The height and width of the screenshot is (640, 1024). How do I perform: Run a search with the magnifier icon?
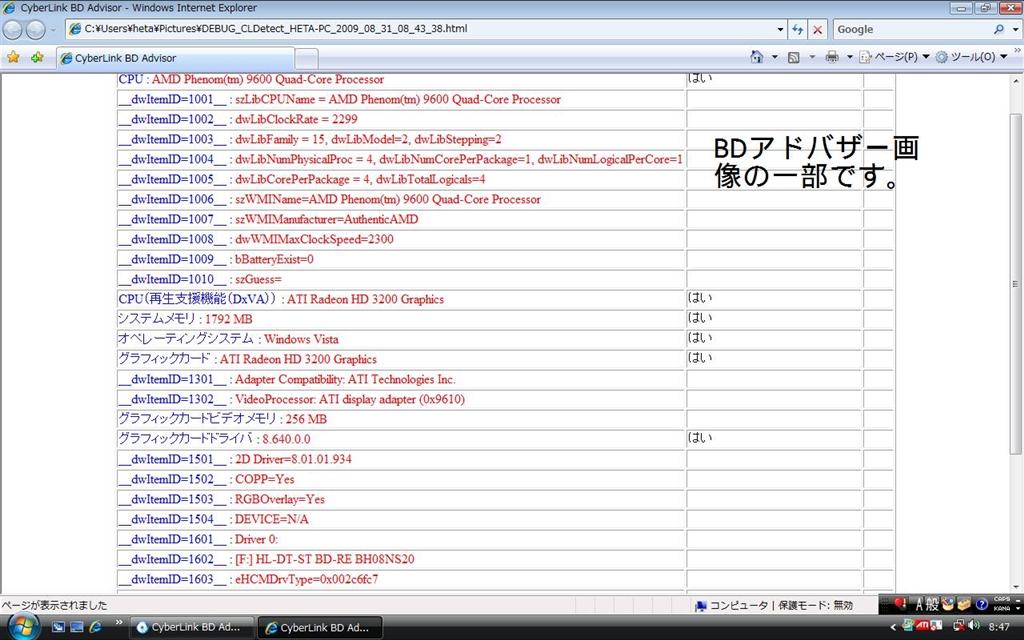click(x=999, y=29)
